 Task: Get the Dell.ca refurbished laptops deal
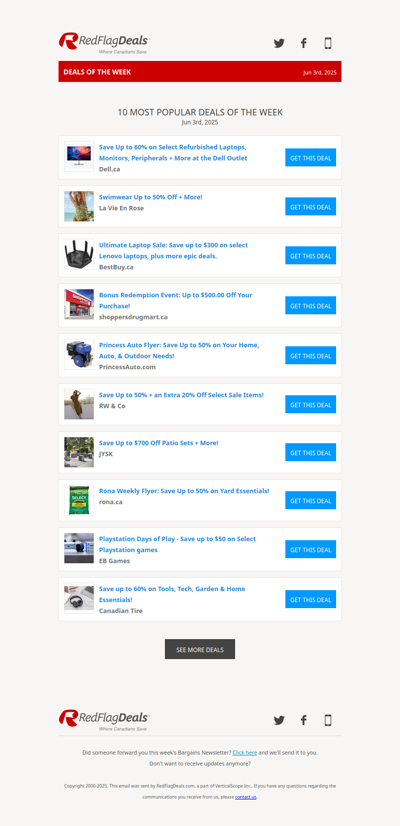pyautogui.click(x=310, y=158)
